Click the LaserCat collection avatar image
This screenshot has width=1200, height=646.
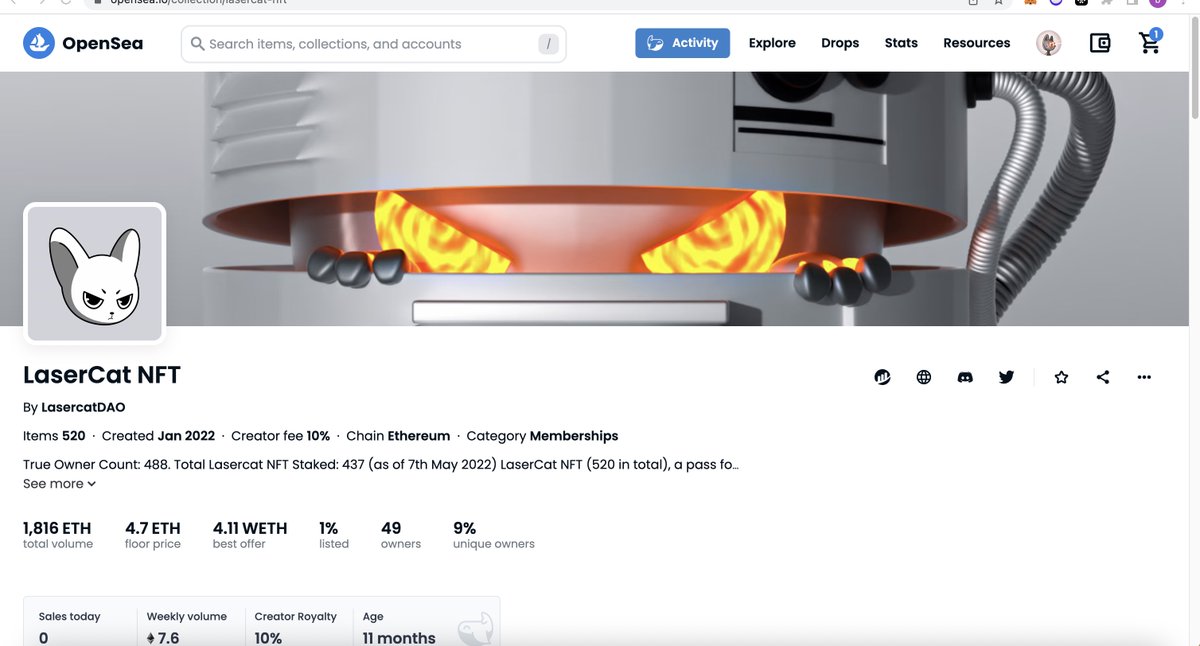click(x=95, y=273)
